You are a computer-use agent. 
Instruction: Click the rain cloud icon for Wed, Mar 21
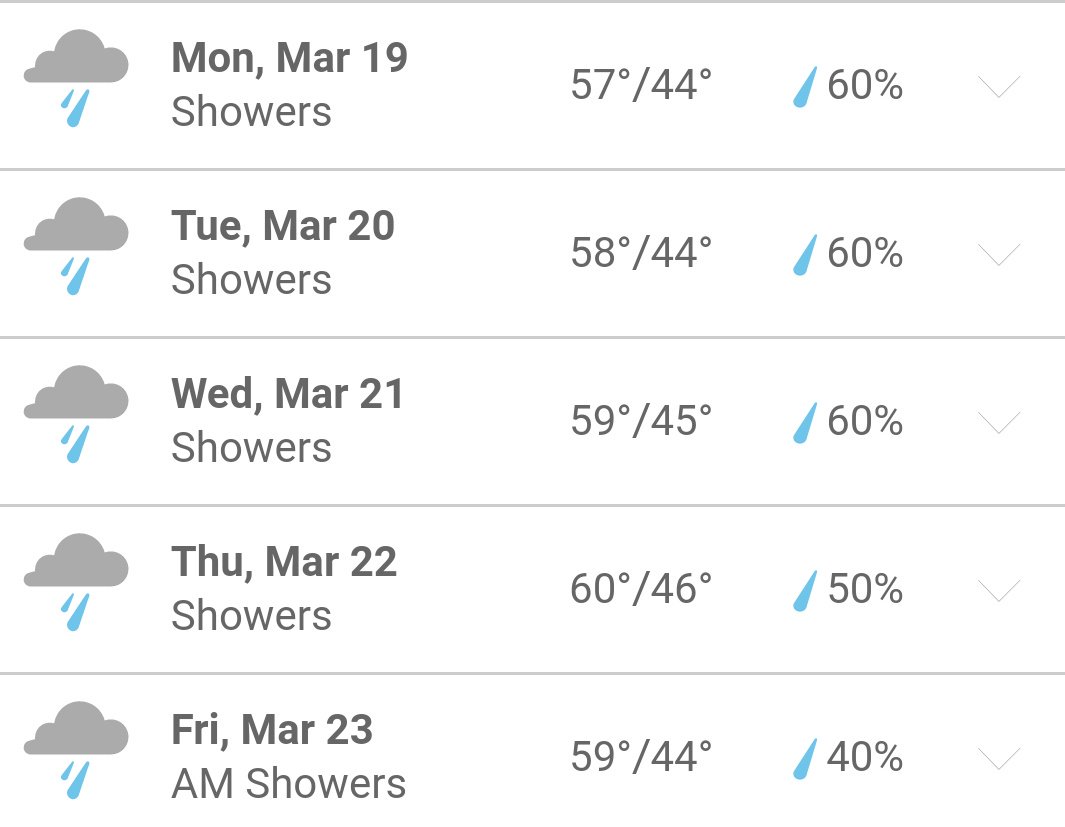pyautogui.click(x=76, y=414)
